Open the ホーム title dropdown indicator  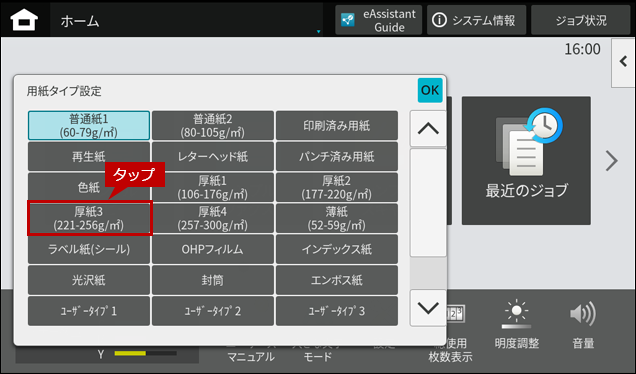click(x=318, y=31)
